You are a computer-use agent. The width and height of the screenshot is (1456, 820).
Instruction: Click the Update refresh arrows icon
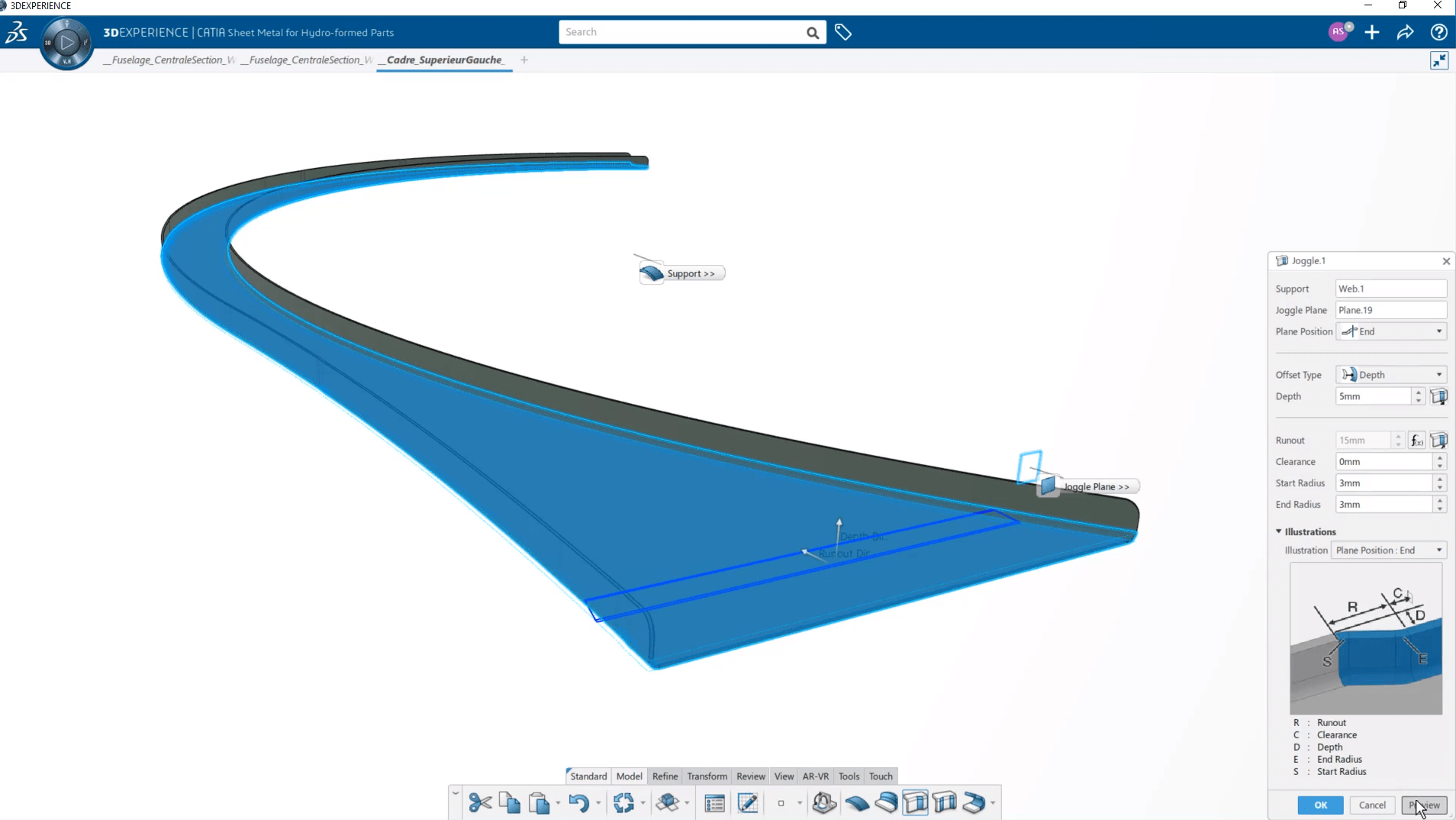click(x=623, y=802)
